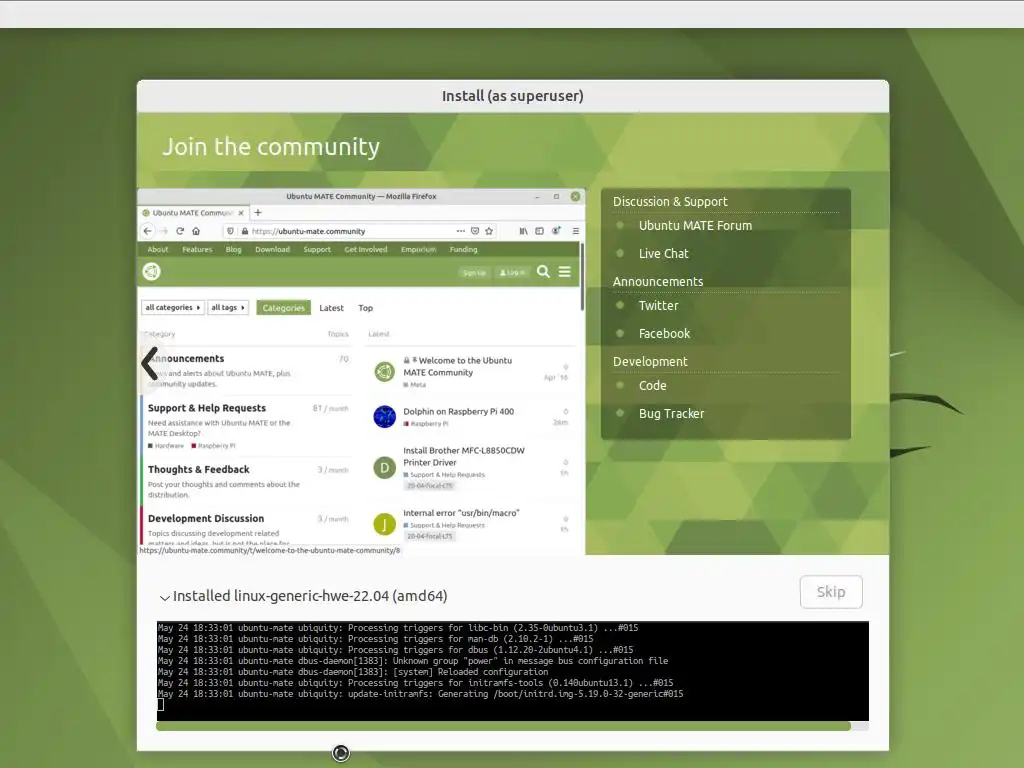1024x768 pixels.
Task: Open the all tags dropdown
Action: [x=228, y=308]
